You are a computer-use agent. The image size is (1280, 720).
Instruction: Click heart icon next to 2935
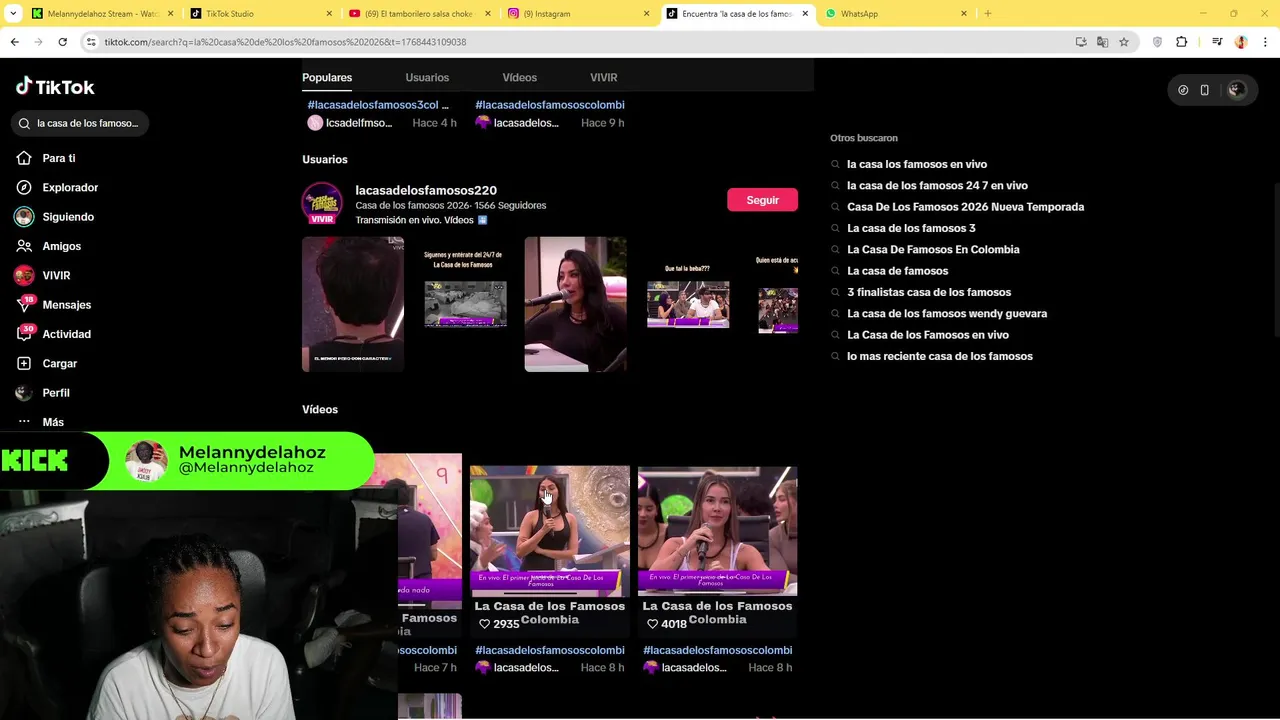click(485, 624)
